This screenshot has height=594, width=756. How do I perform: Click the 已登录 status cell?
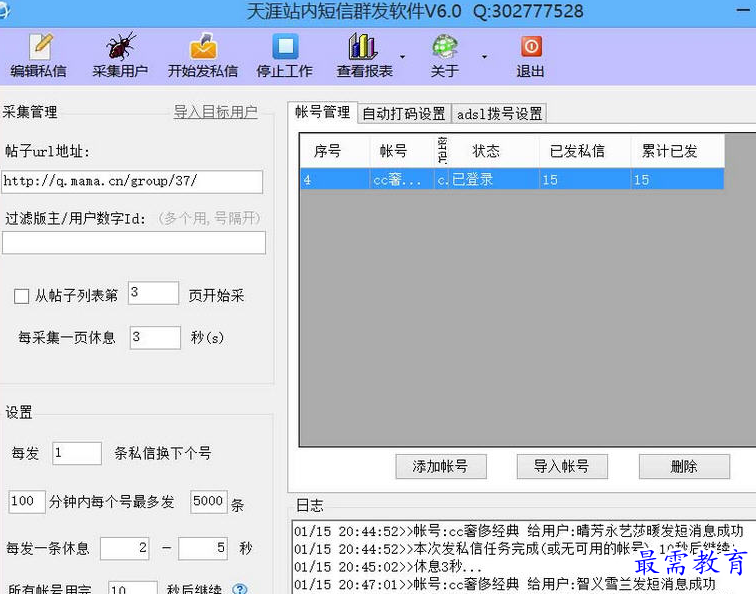click(x=494, y=179)
